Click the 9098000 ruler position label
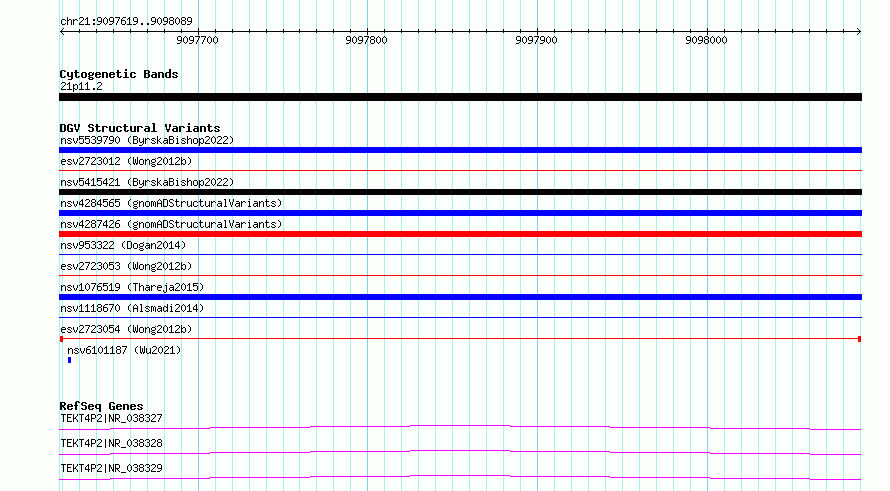 point(706,40)
